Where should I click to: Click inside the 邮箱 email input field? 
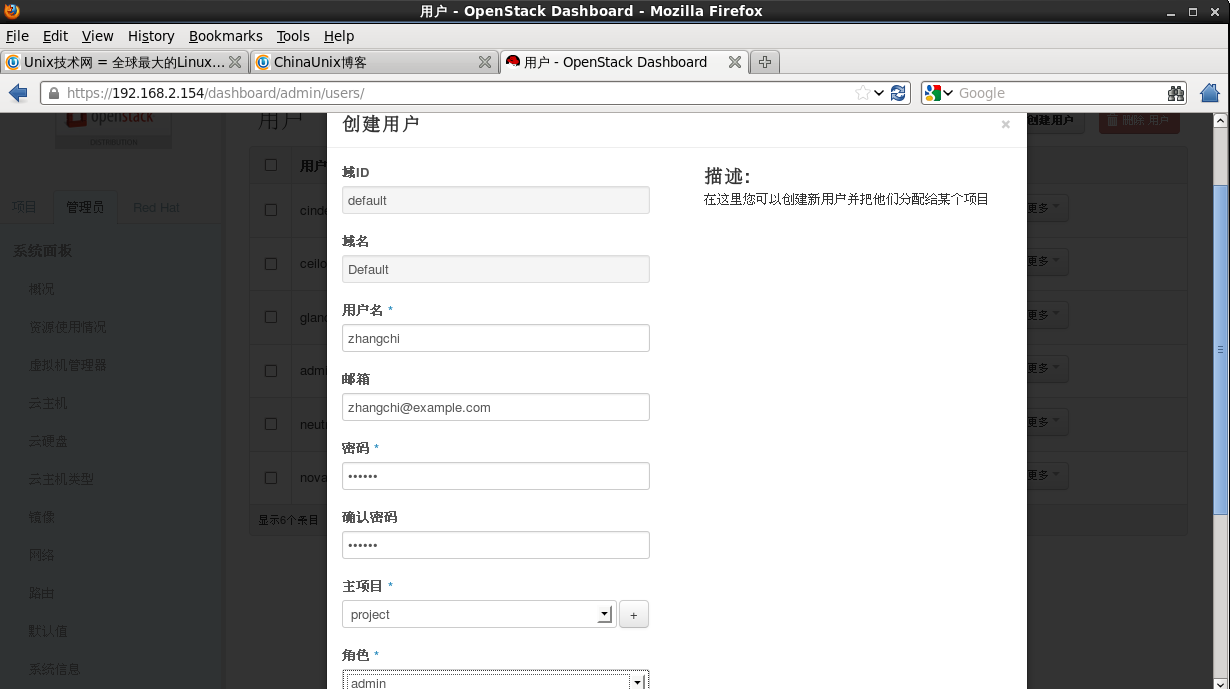(x=496, y=407)
